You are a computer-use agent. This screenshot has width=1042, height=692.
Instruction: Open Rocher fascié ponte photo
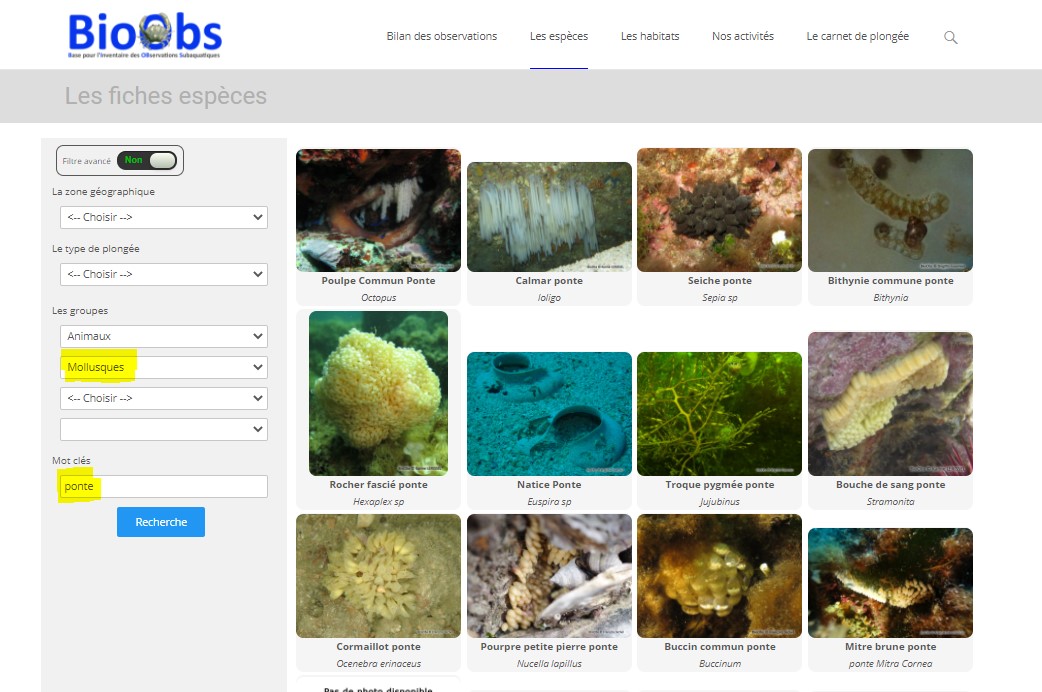(x=378, y=393)
